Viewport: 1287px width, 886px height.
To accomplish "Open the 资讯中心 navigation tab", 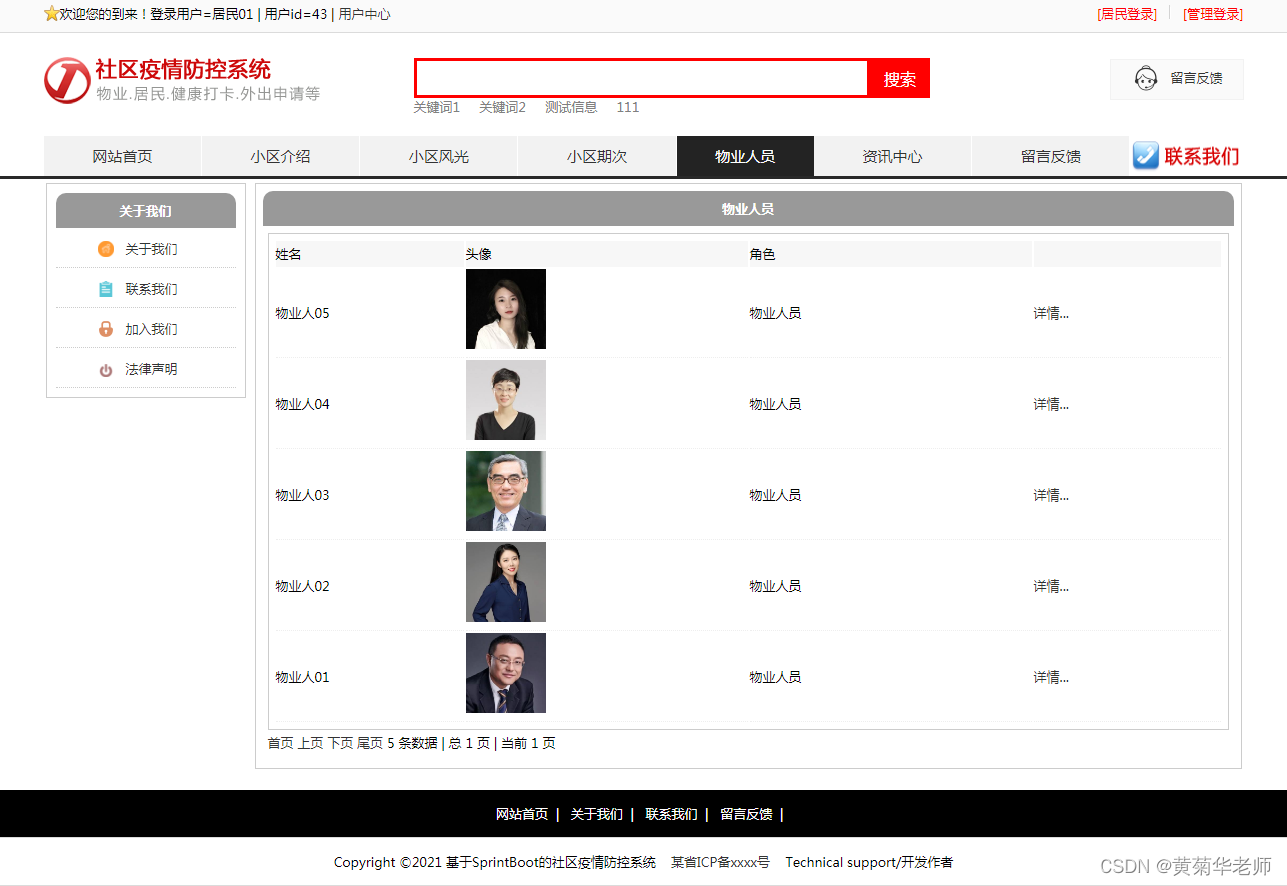I will (x=892, y=156).
